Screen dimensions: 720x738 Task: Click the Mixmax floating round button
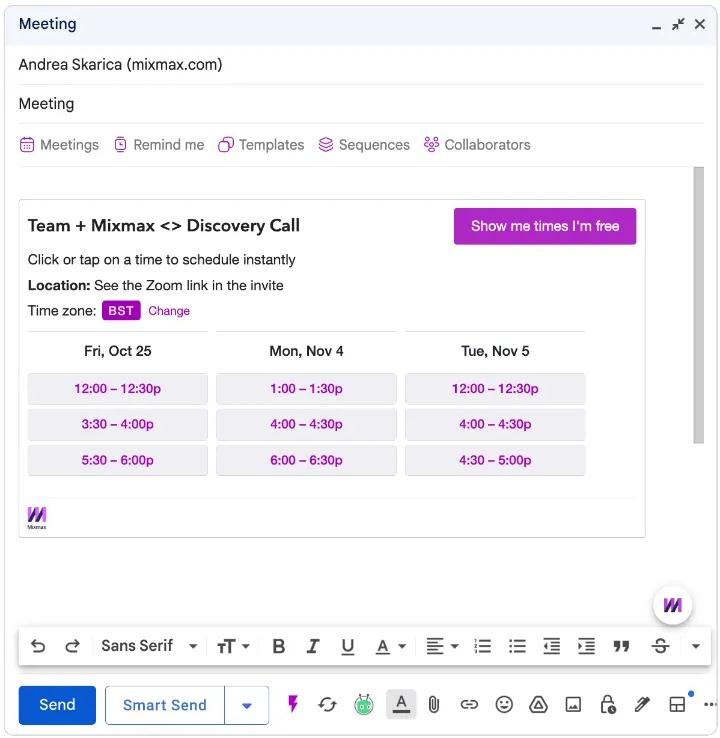tap(672, 605)
